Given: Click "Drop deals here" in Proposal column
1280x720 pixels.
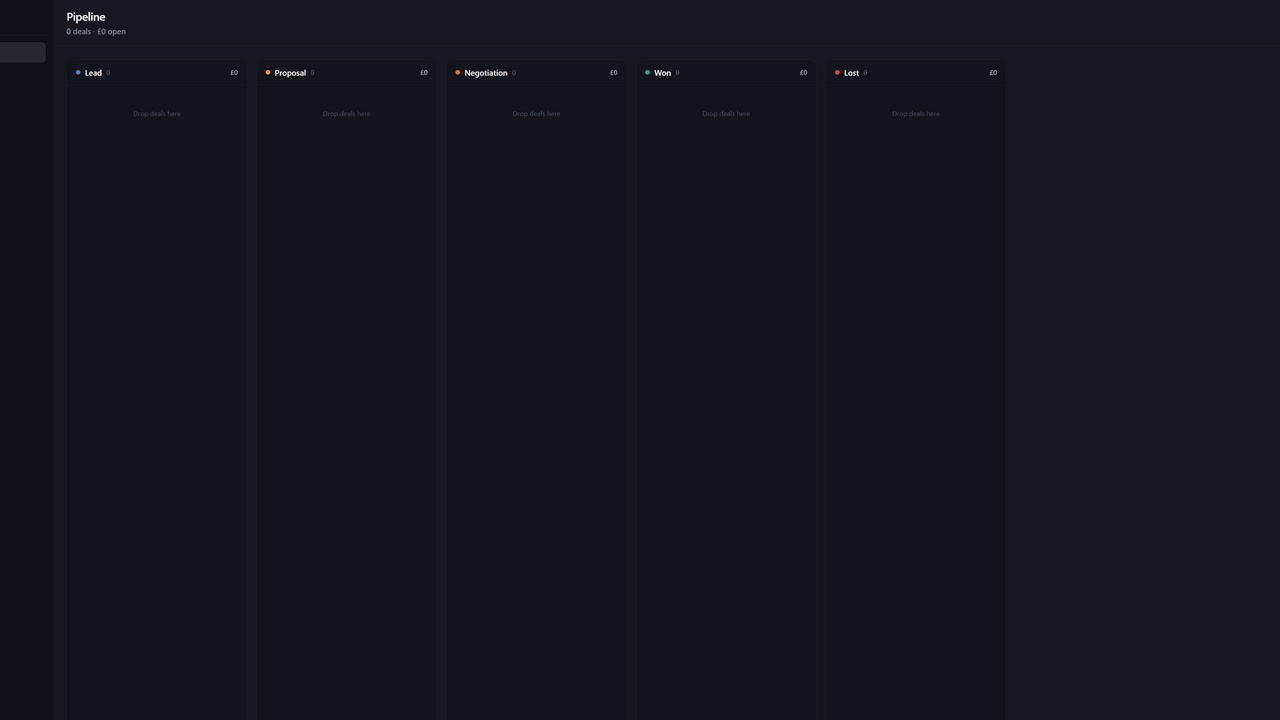Looking at the screenshot, I should click(x=346, y=114).
